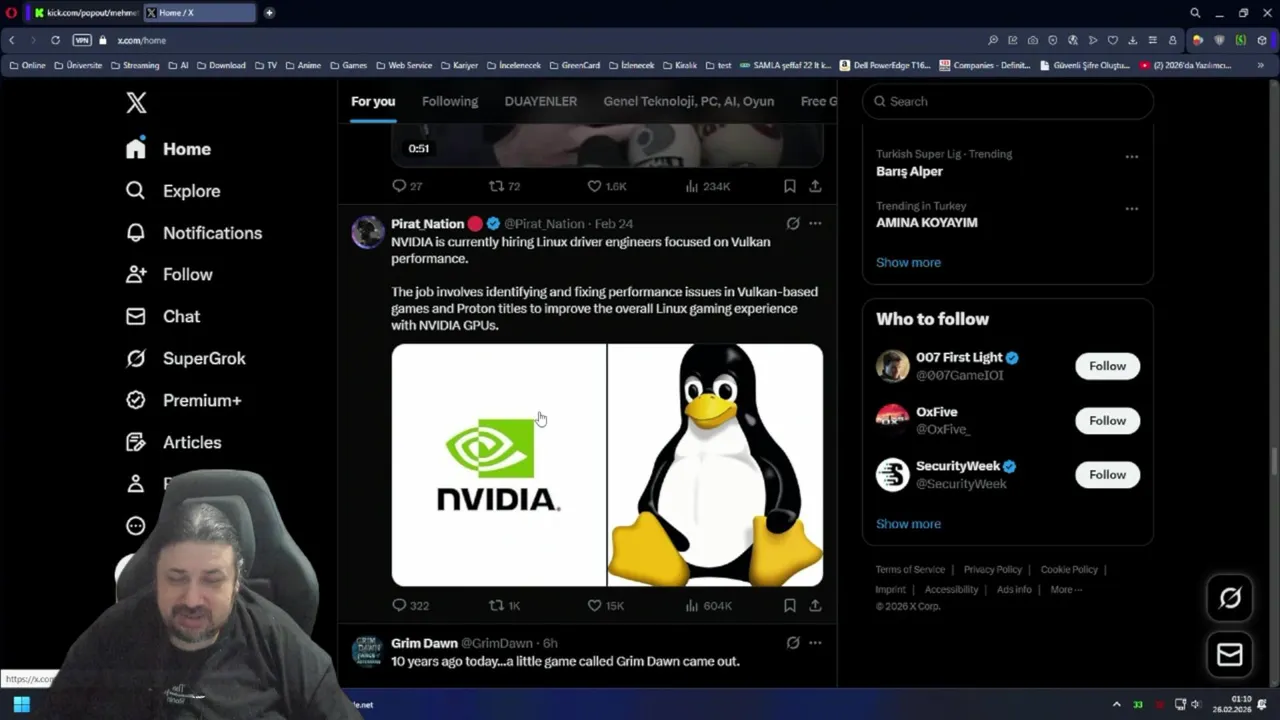Open the Windows Start button
Image resolution: width=1280 pixels, height=720 pixels.
click(x=21, y=705)
